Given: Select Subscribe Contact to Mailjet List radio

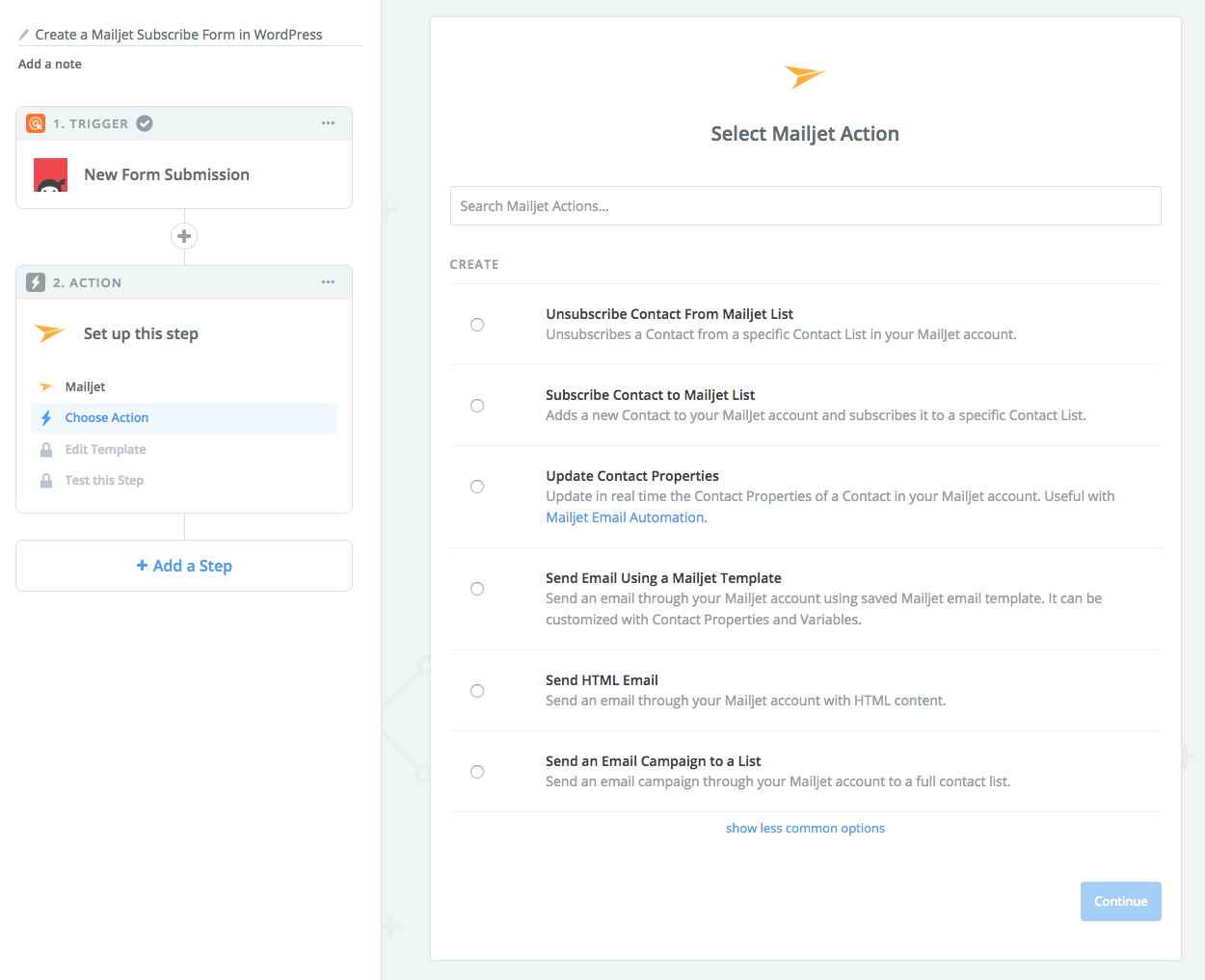Looking at the screenshot, I should pos(477,406).
